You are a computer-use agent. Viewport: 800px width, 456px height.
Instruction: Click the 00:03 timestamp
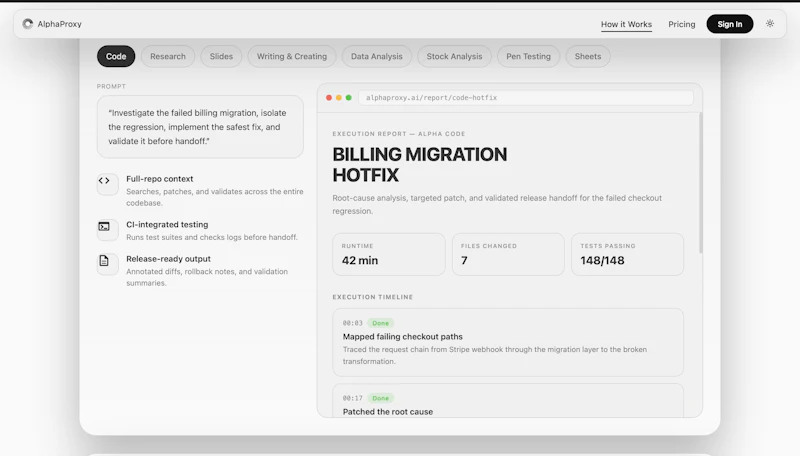(353, 323)
